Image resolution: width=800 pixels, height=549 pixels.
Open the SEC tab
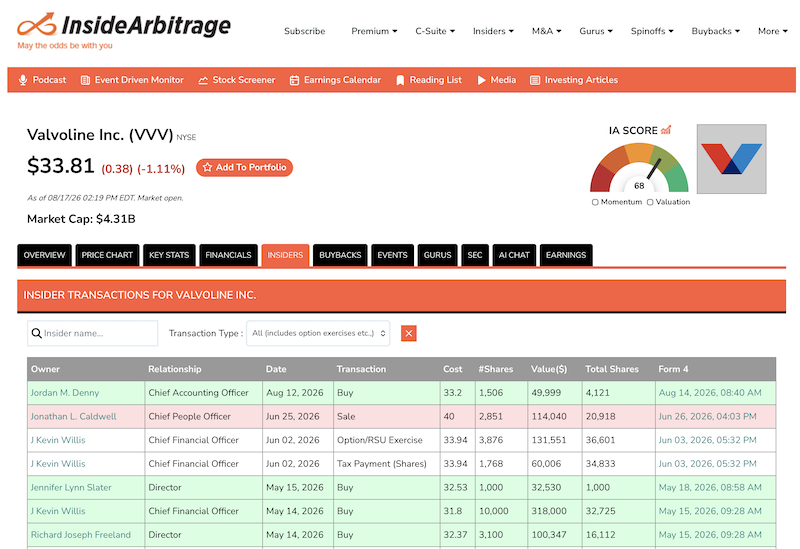click(474, 255)
